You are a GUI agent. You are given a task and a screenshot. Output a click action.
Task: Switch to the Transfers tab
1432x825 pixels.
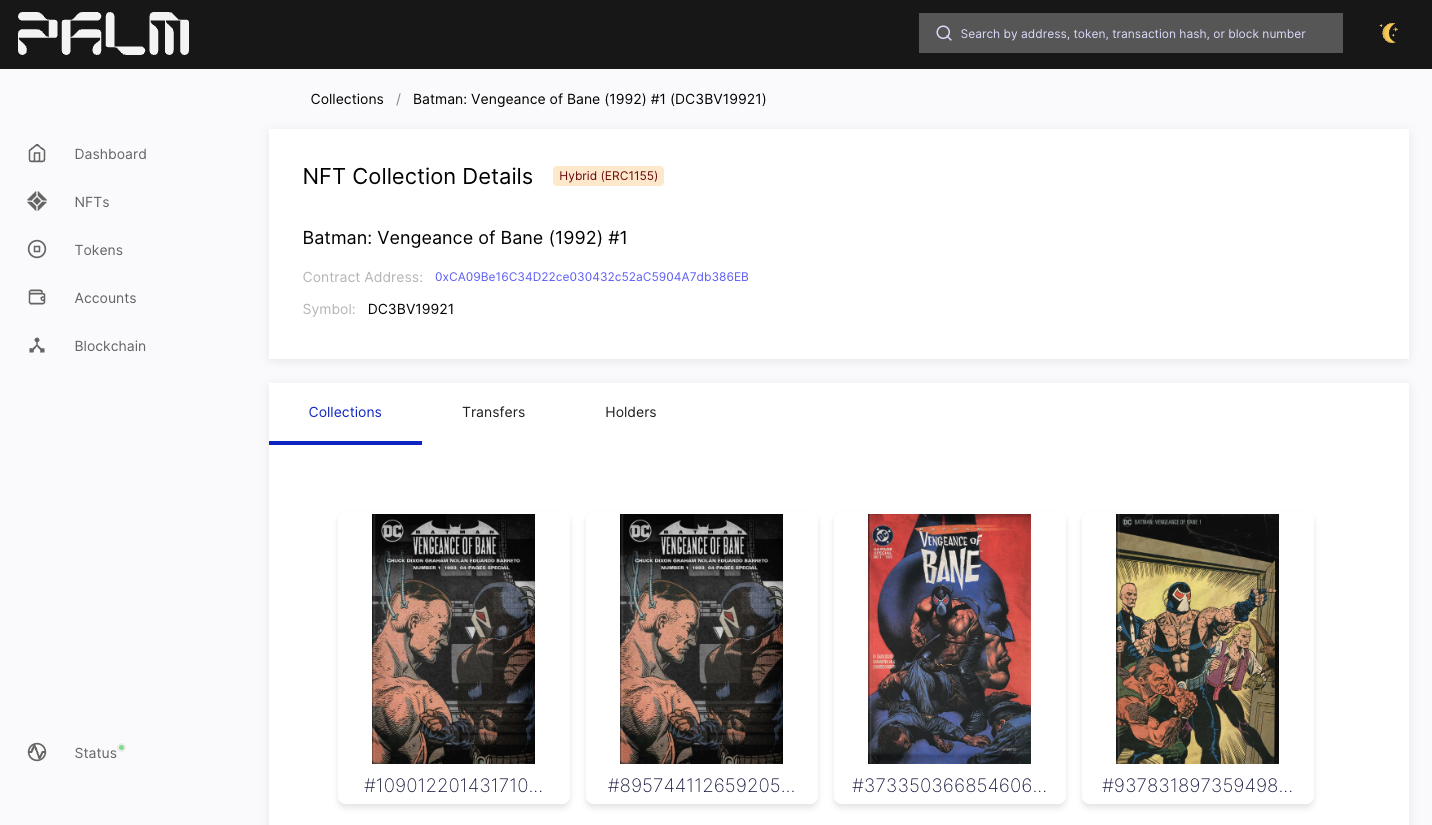[493, 412]
